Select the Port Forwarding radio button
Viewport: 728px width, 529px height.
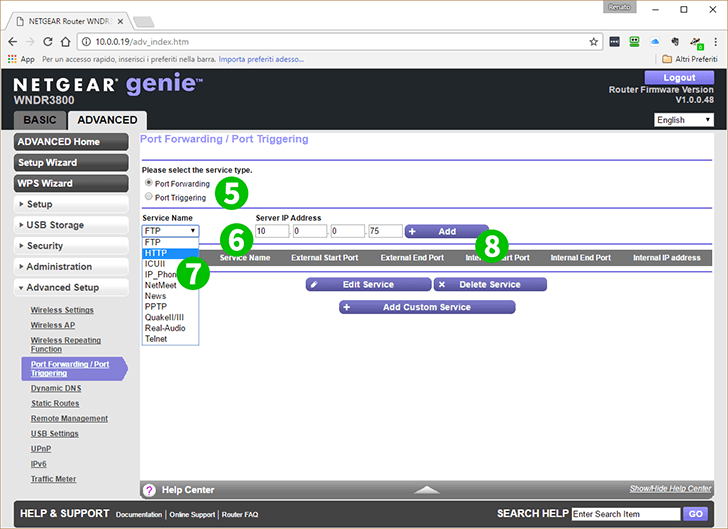[x=149, y=183]
